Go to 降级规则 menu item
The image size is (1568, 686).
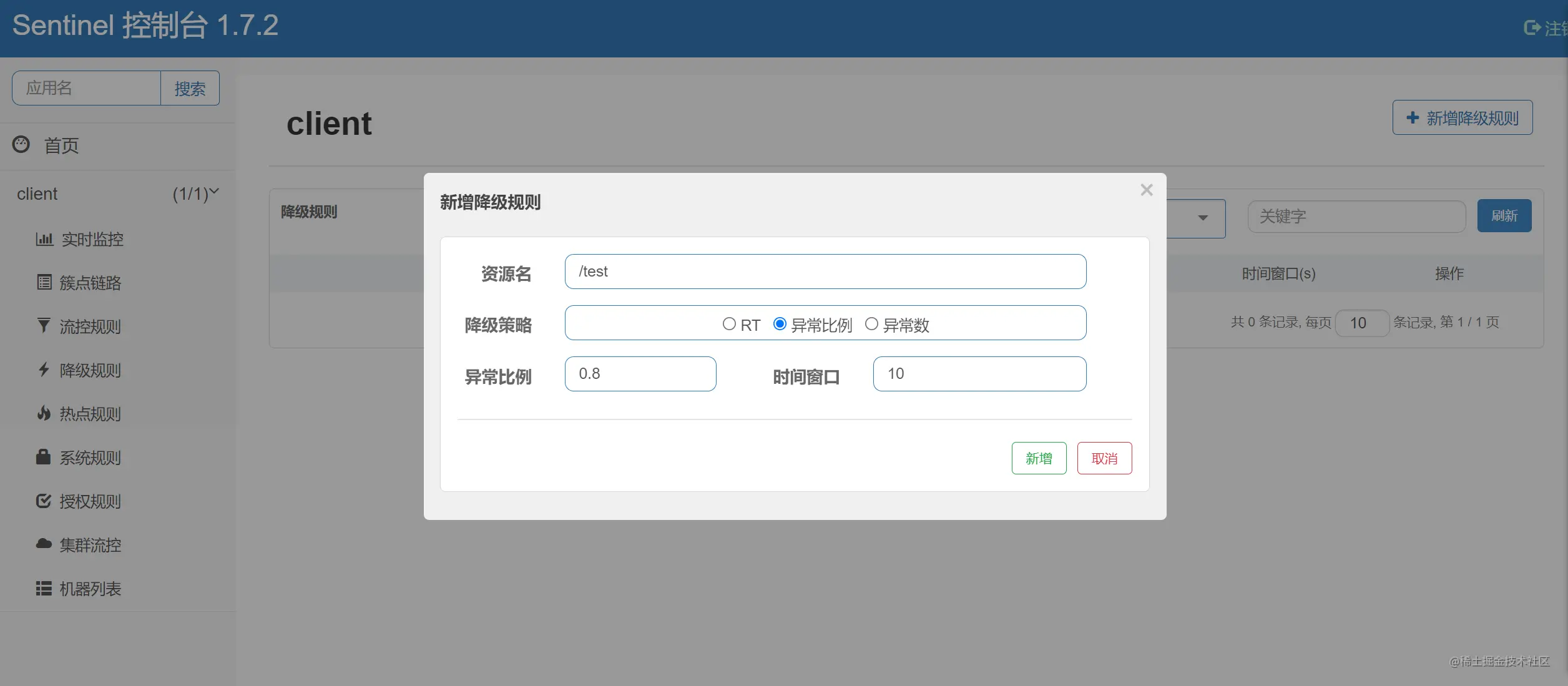(91, 370)
